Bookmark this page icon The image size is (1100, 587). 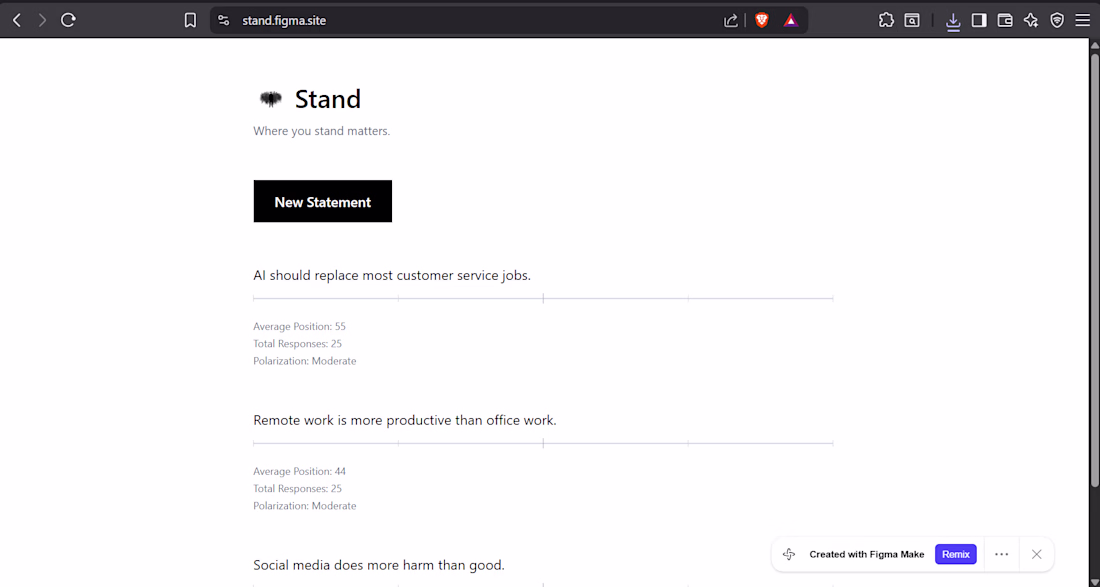click(190, 20)
